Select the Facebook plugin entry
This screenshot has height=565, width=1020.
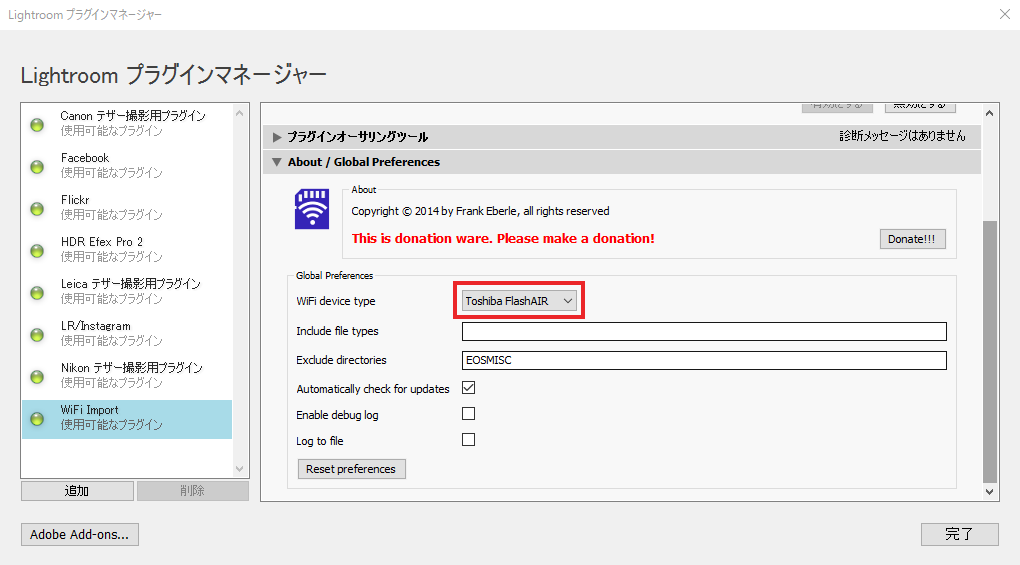tap(127, 165)
